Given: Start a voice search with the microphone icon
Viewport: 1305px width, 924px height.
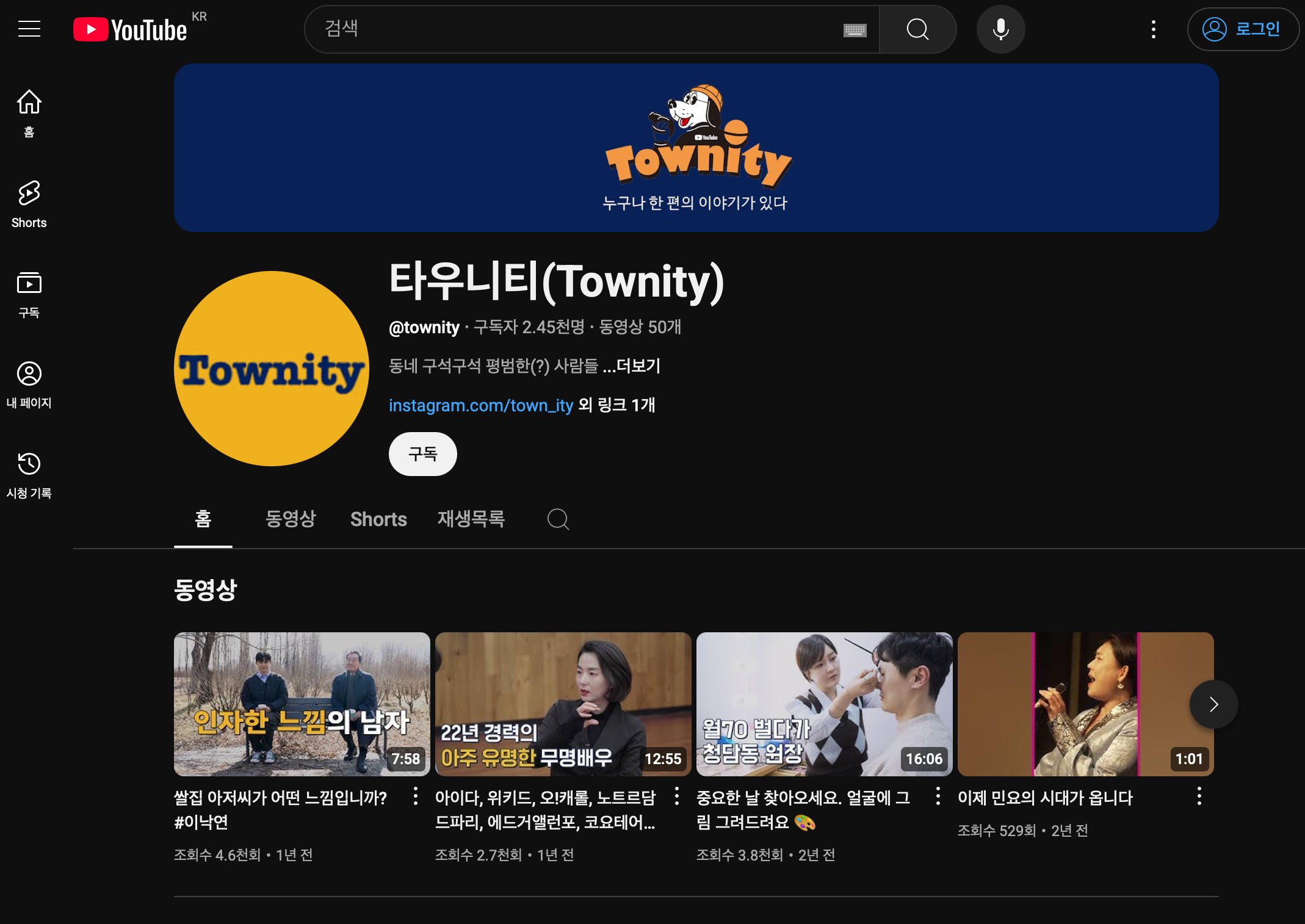Looking at the screenshot, I should [x=1000, y=29].
